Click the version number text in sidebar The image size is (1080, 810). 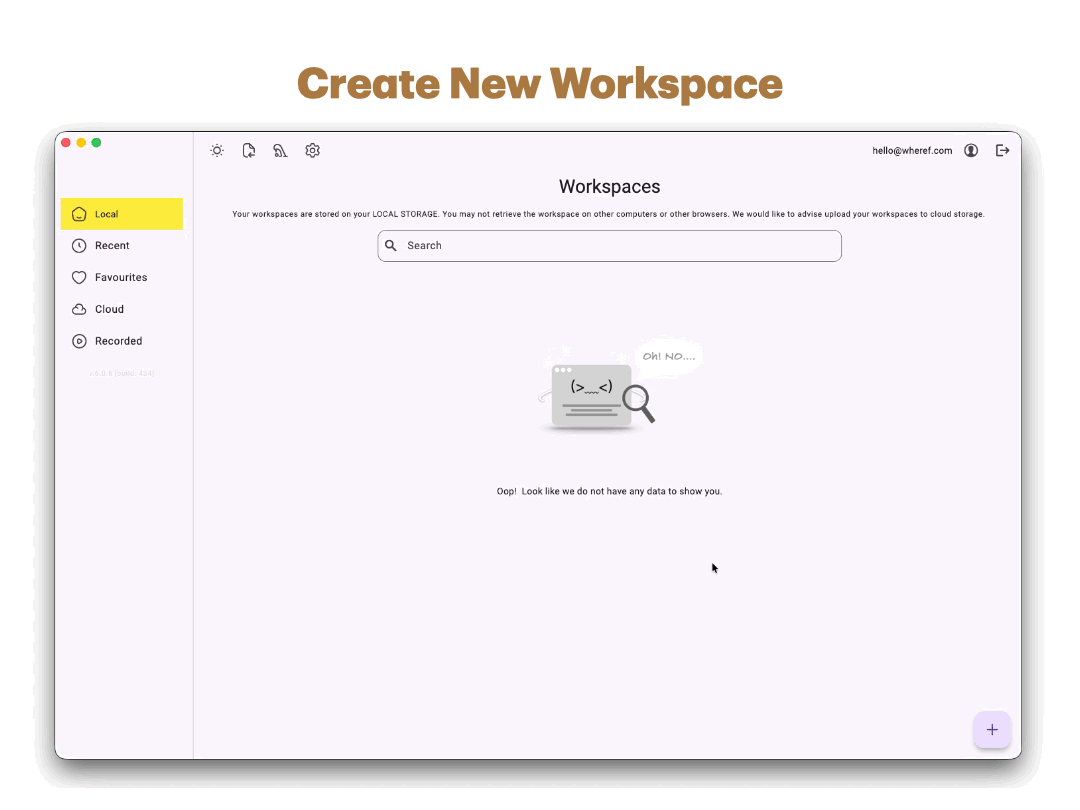(122, 373)
